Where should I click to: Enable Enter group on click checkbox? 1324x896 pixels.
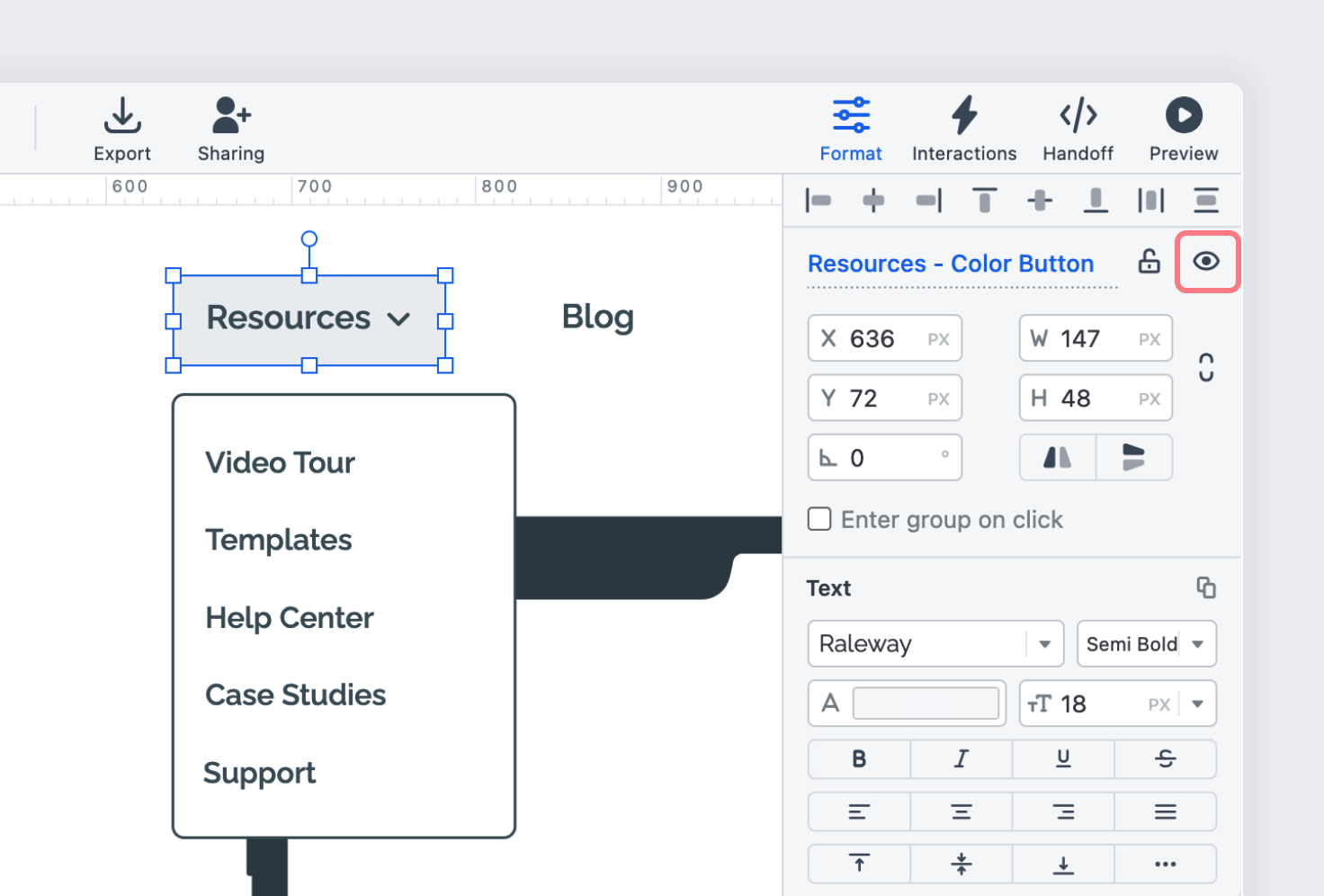pyautogui.click(x=819, y=519)
